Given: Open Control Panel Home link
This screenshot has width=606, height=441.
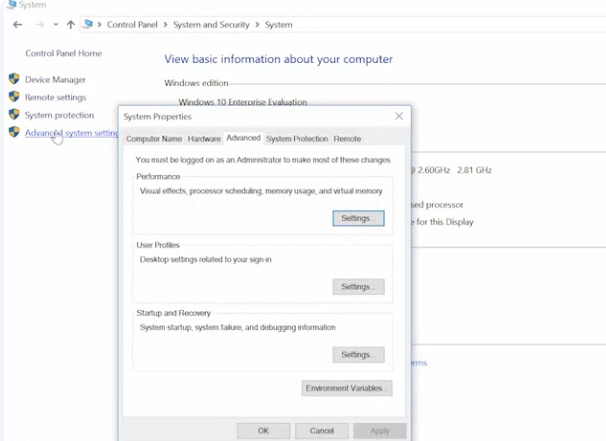Looking at the screenshot, I should point(64,53).
